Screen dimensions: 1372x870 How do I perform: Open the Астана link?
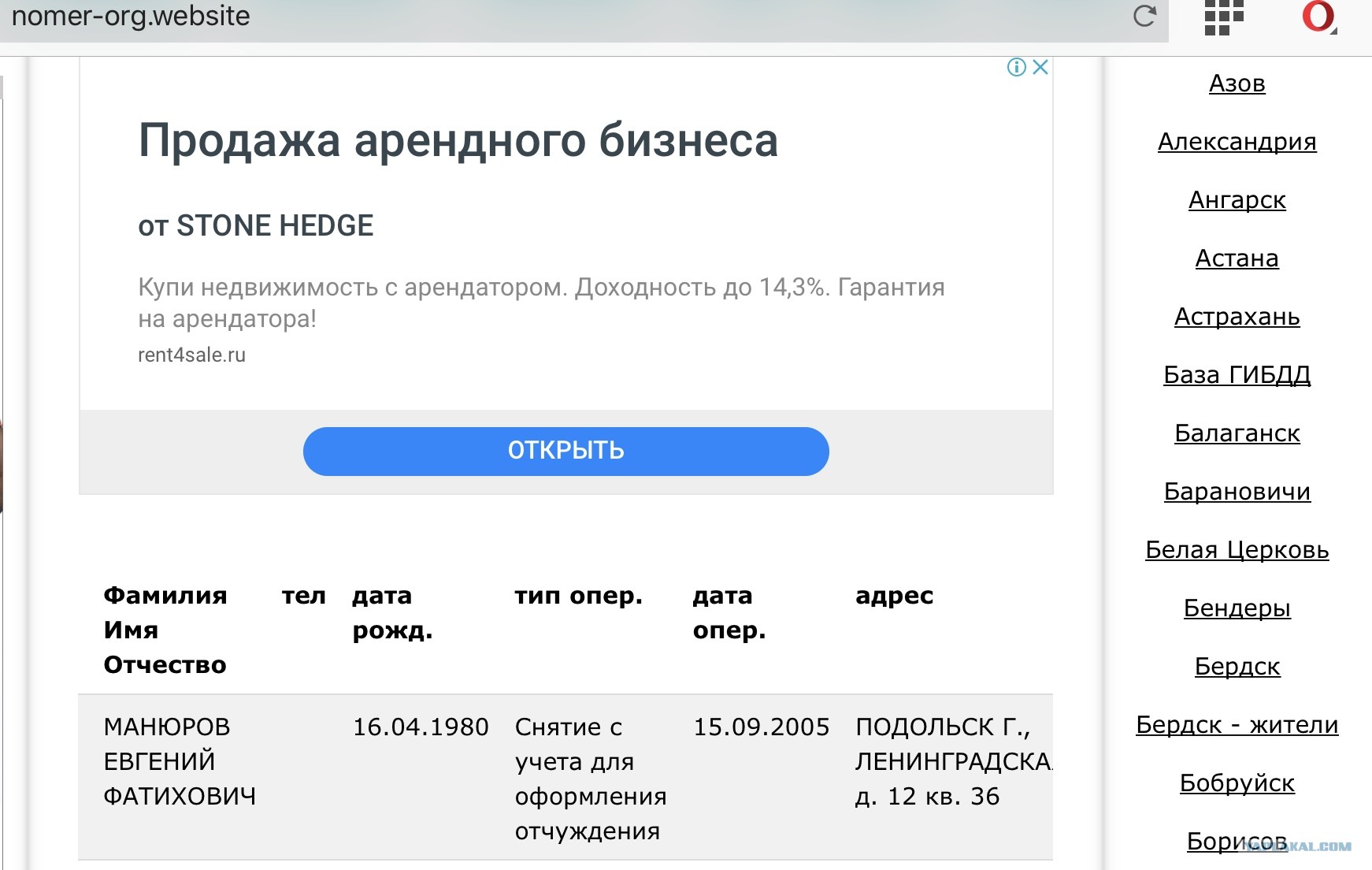click(1237, 258)
